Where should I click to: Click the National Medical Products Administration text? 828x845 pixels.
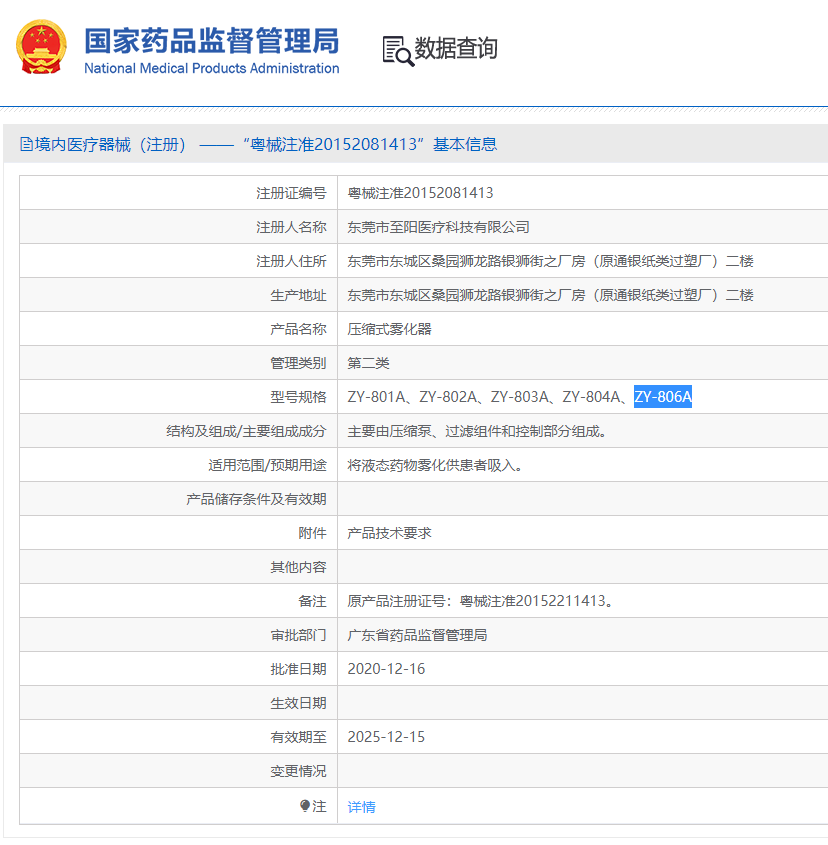[211, 68]
